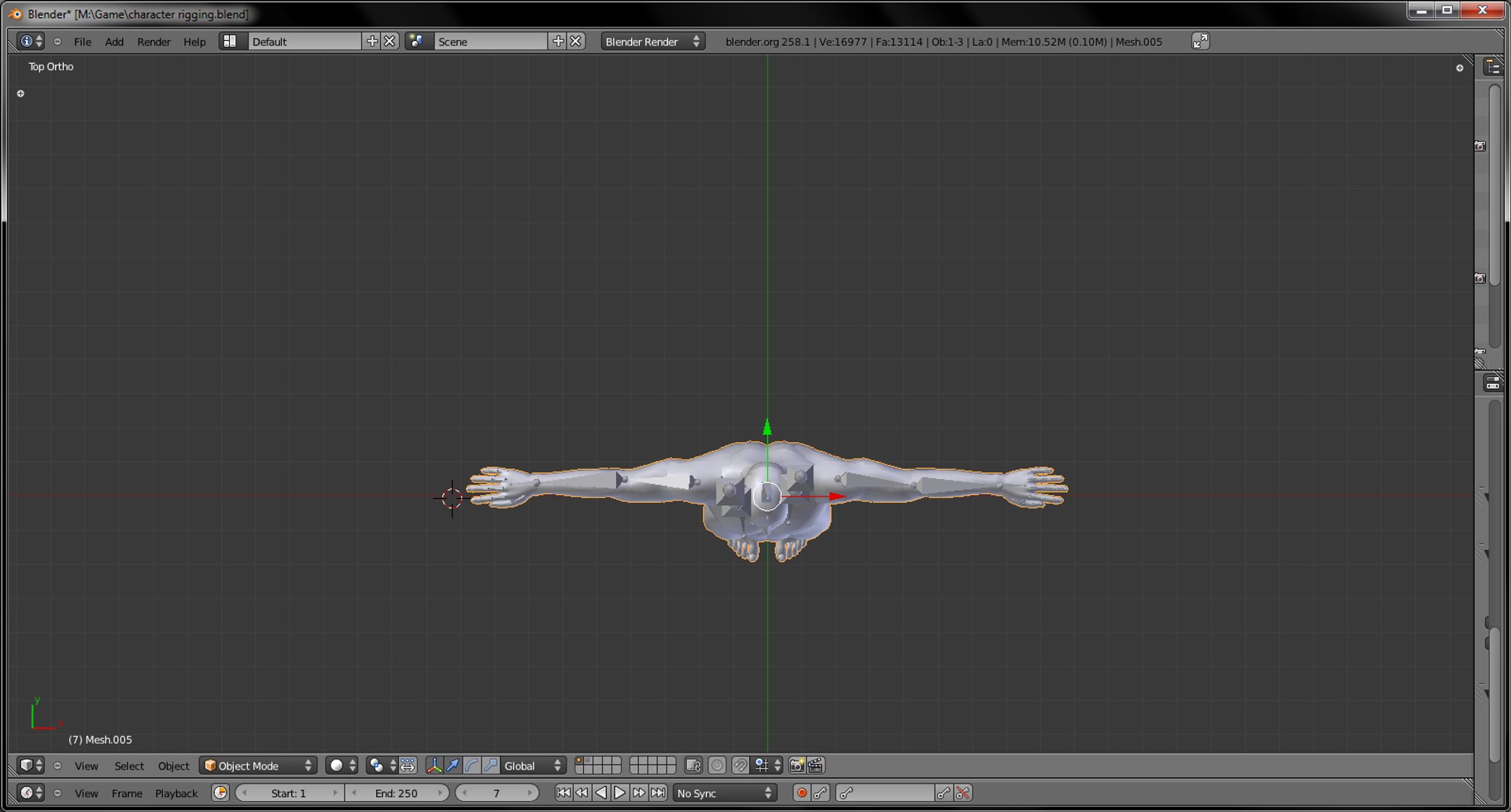Collapse the Timeline header menus
Viewport: 1511px width, 812px height.
(57, 793)
